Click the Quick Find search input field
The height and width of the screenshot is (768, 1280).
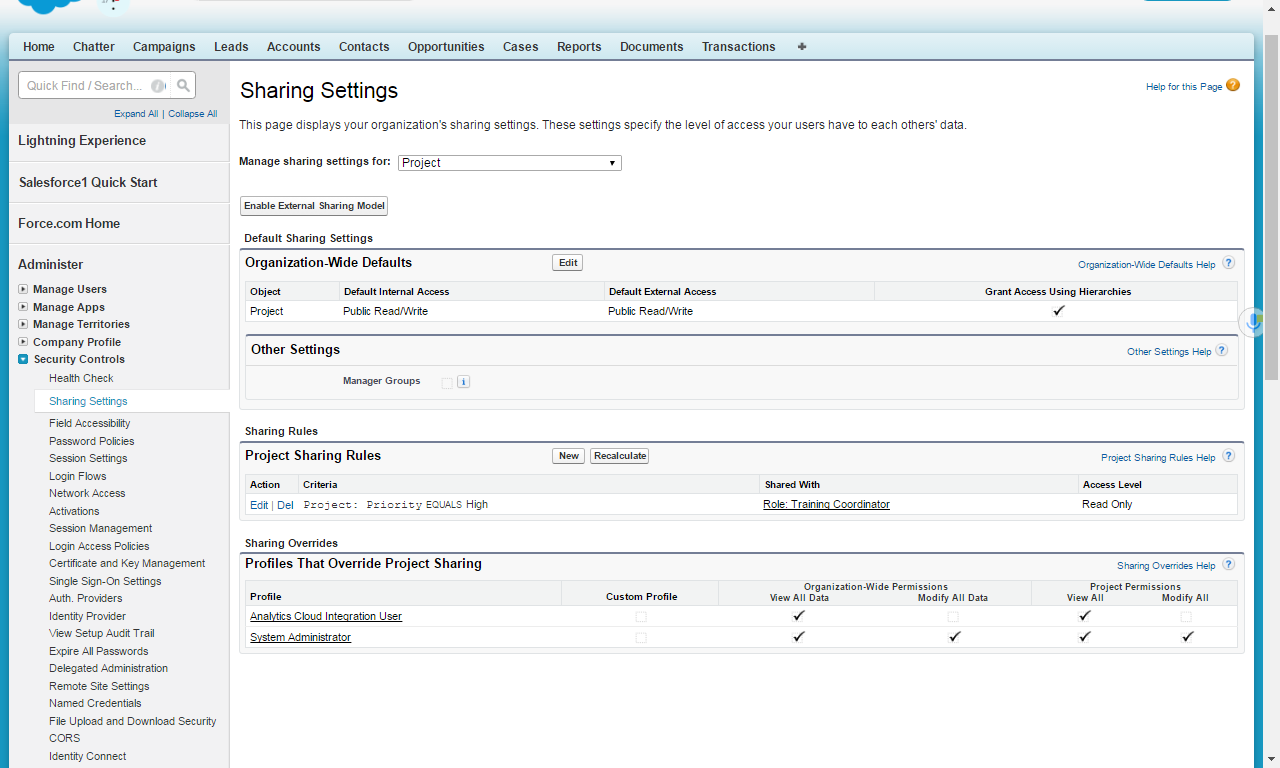pyautogui.click(x=87, y=86)
